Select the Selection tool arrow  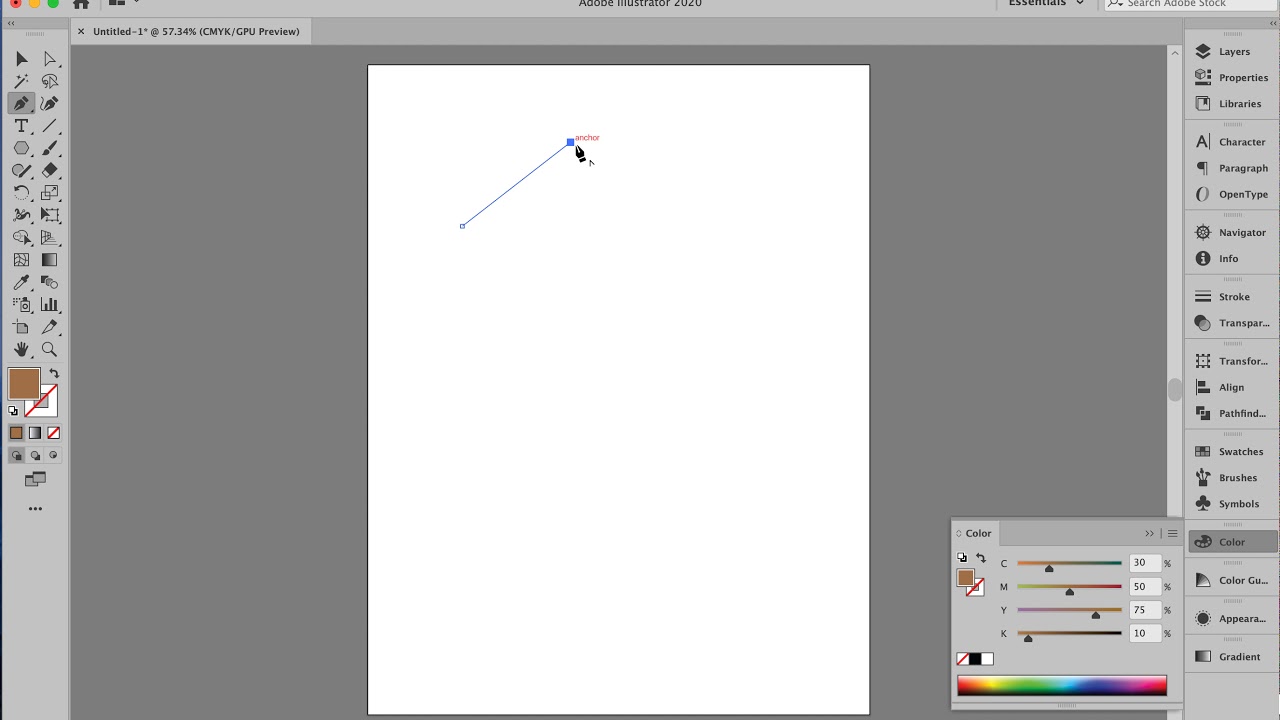point(21,59)
